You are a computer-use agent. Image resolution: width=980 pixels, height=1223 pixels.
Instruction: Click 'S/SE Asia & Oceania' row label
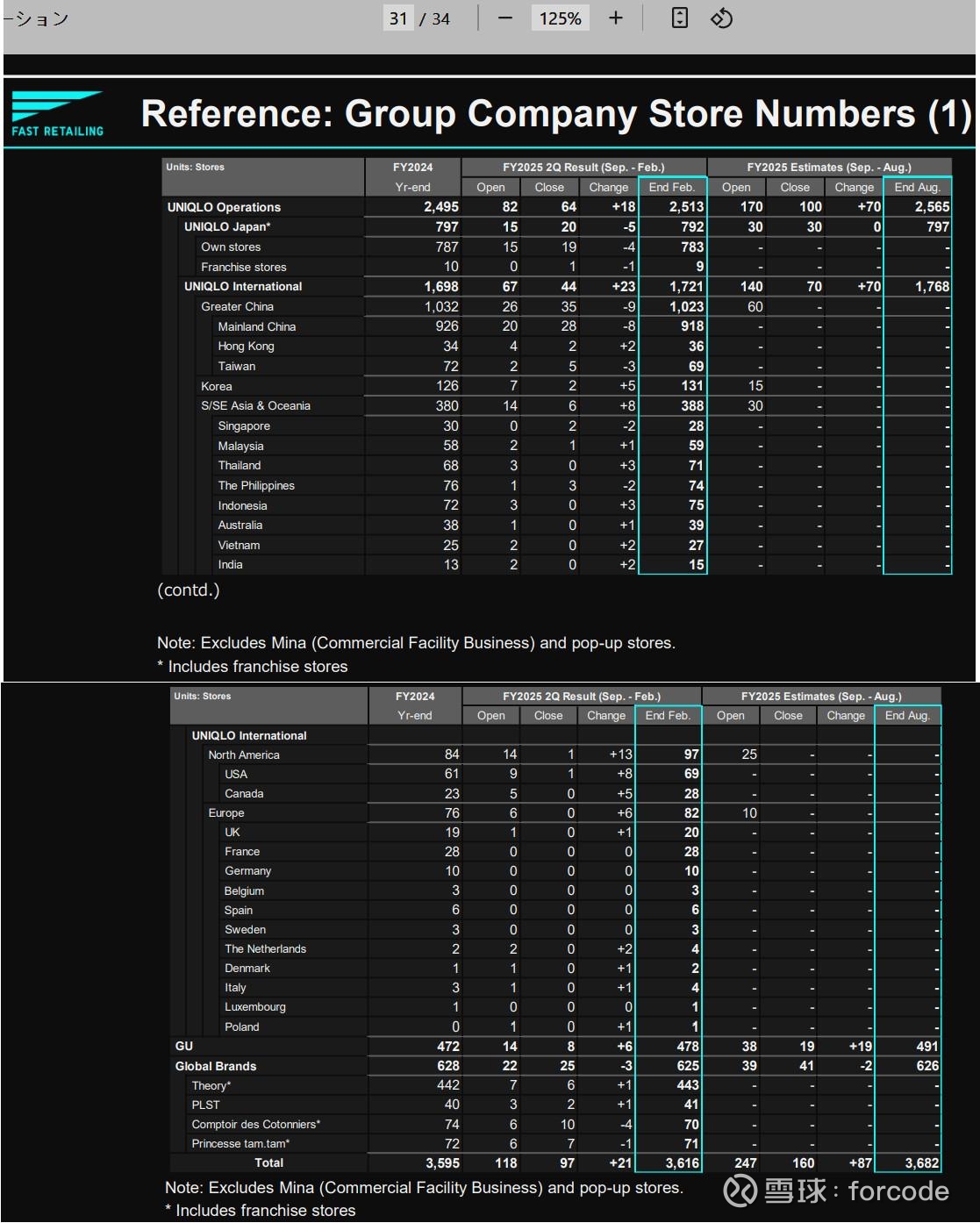(255, 406)
